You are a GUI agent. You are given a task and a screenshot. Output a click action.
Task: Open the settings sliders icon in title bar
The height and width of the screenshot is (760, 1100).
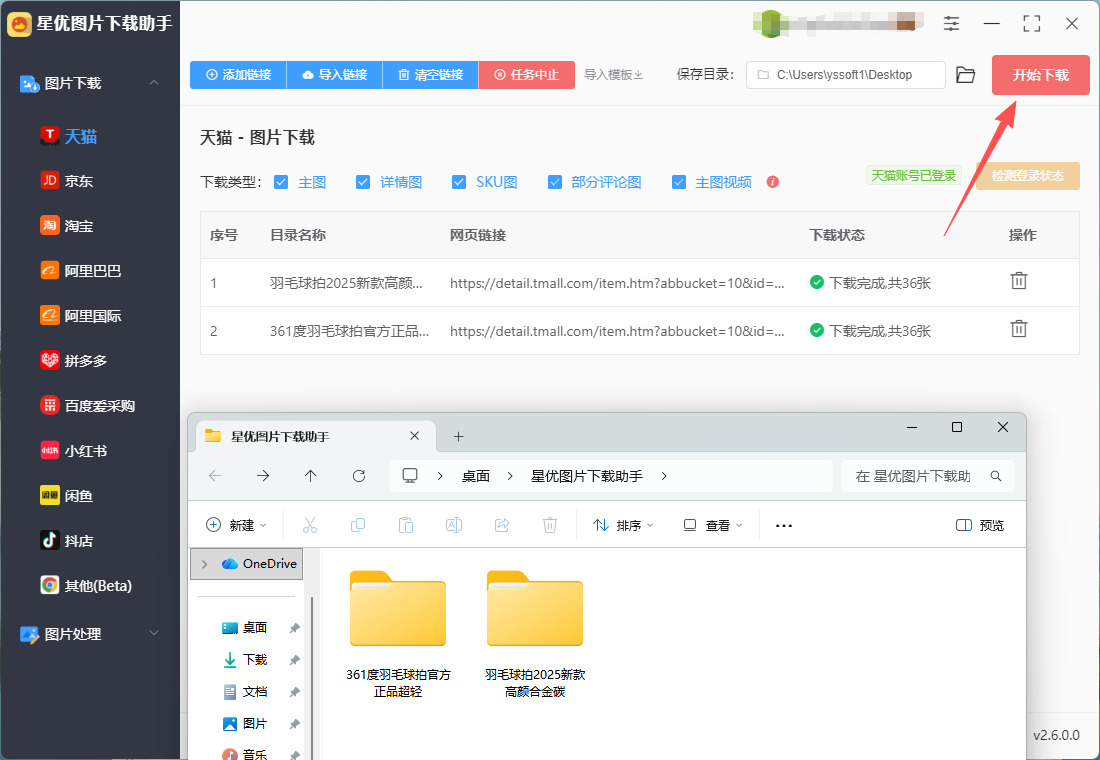(x=951, y=24)
